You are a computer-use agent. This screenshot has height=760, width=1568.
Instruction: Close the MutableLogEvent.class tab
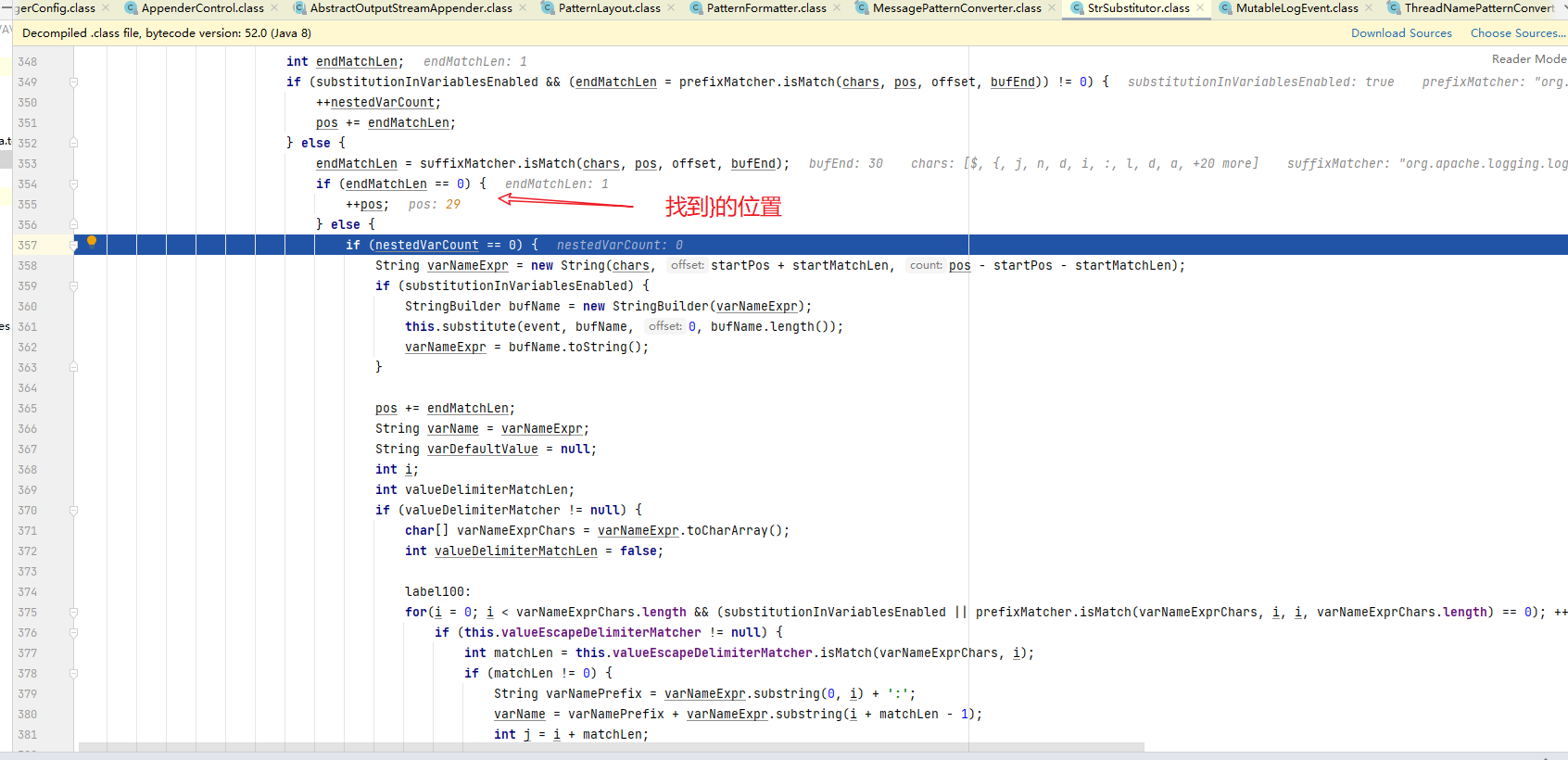coord(1369,8)
